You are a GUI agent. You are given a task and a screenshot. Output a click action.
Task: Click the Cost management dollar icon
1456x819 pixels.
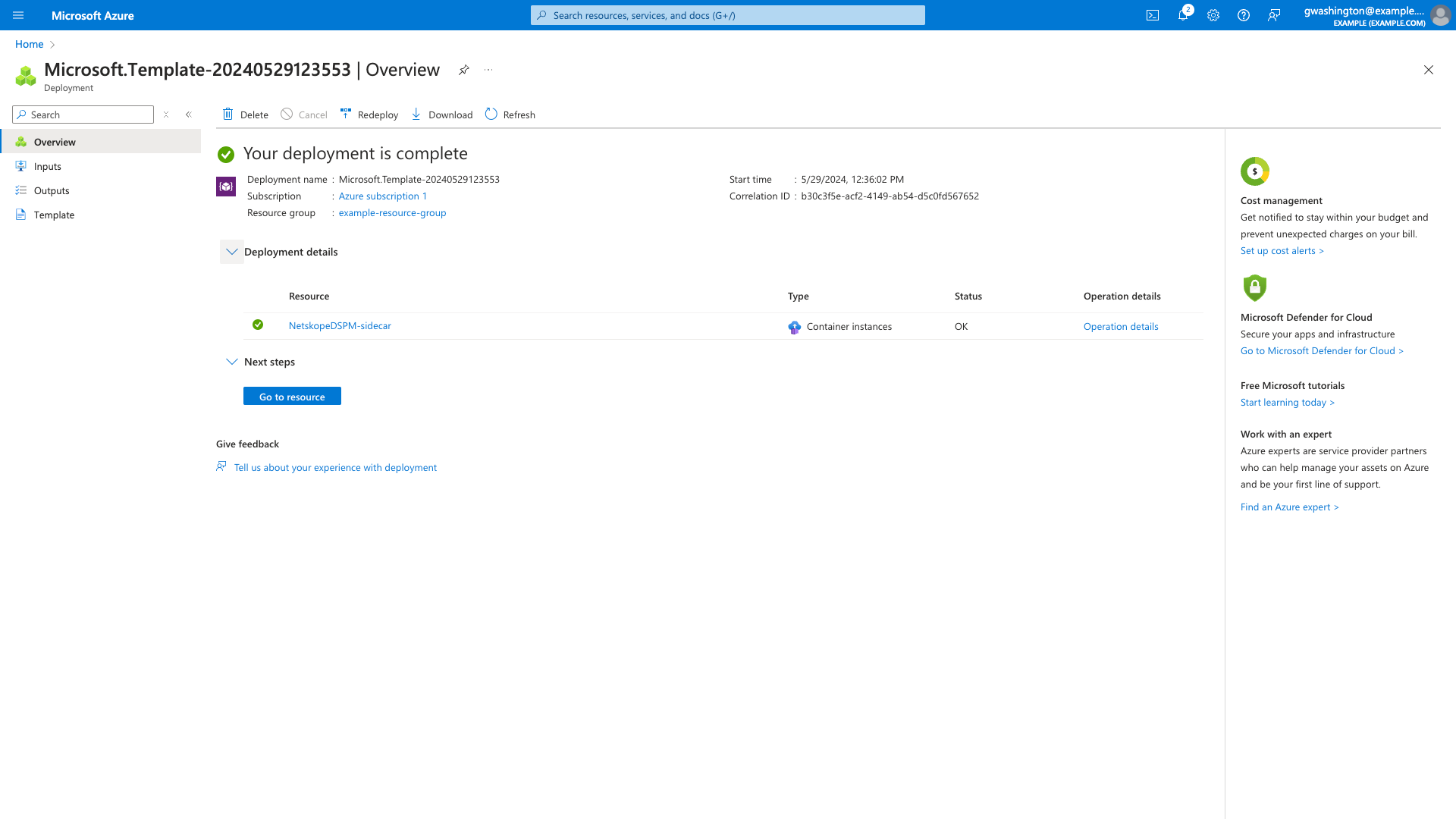coord(1255,171)
